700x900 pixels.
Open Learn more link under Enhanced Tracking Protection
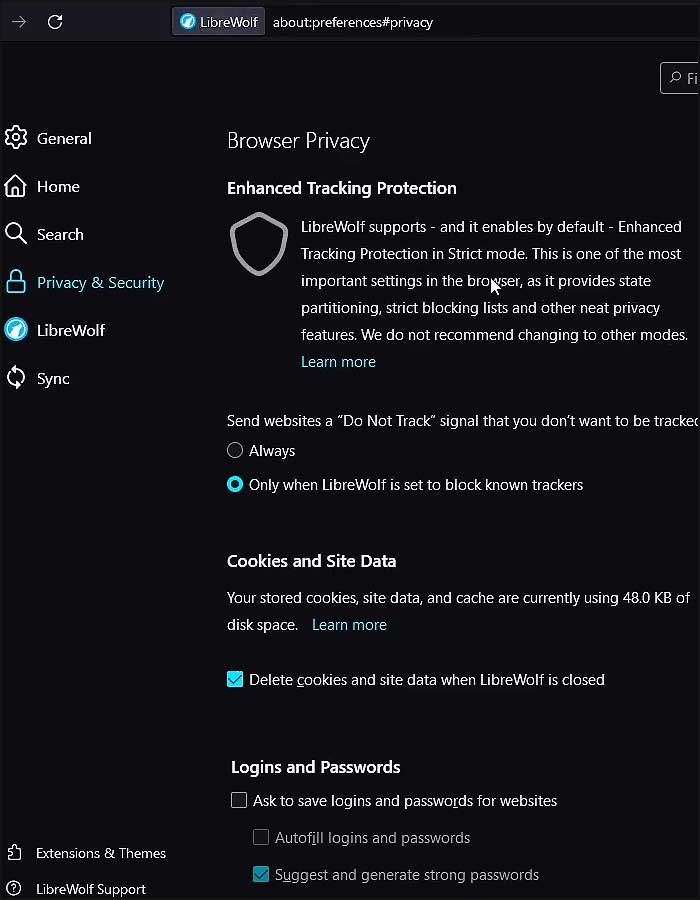coord(339,362)
